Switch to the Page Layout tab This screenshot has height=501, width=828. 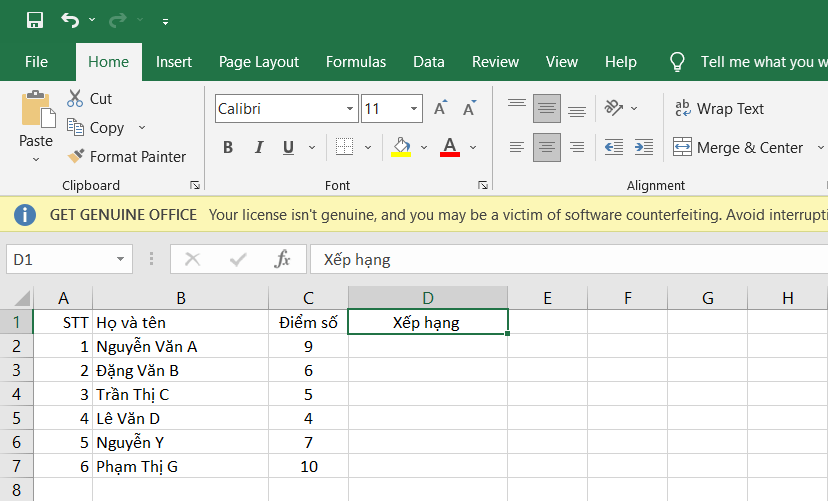[259, 62]
